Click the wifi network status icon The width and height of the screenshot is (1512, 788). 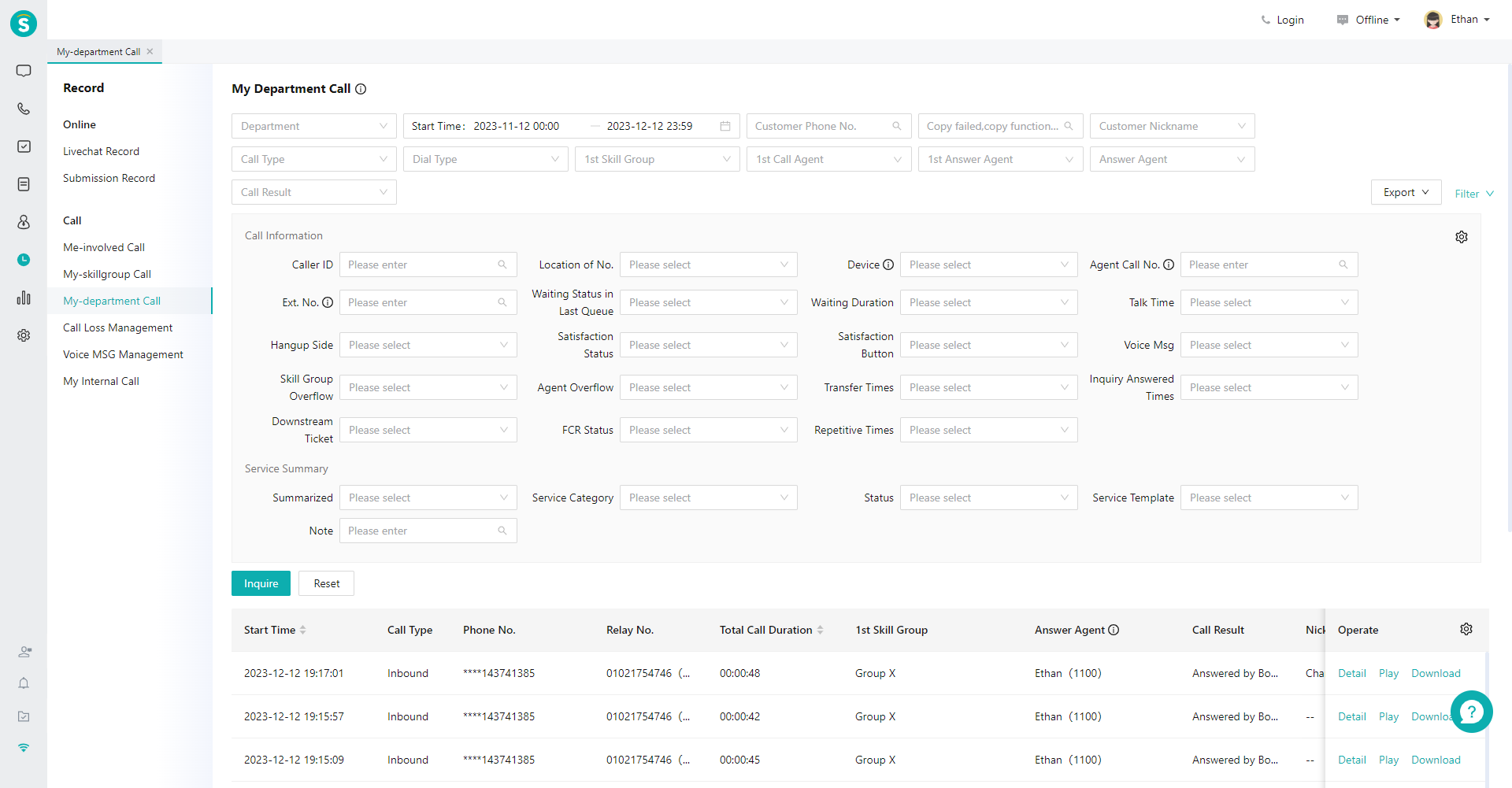tap(24, 748)
